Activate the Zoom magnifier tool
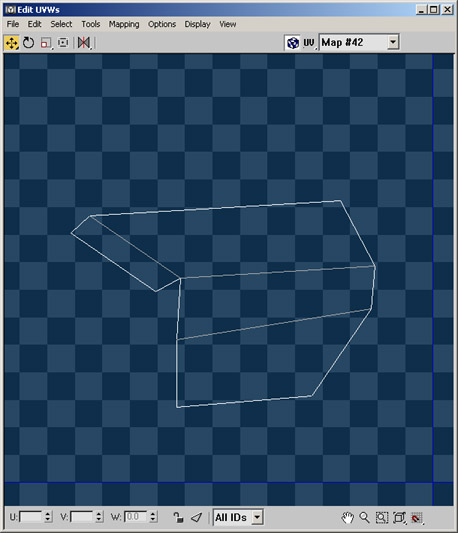This screenshot has width=458, height=533. pyautogui.click(x=364, y=518)
